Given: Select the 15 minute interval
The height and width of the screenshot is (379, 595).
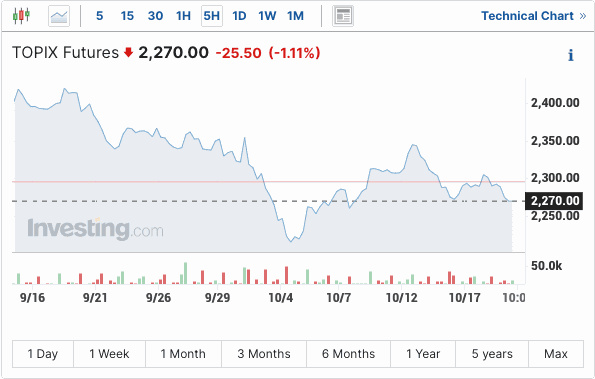Looking at the screenshot, I should (127, 16).
